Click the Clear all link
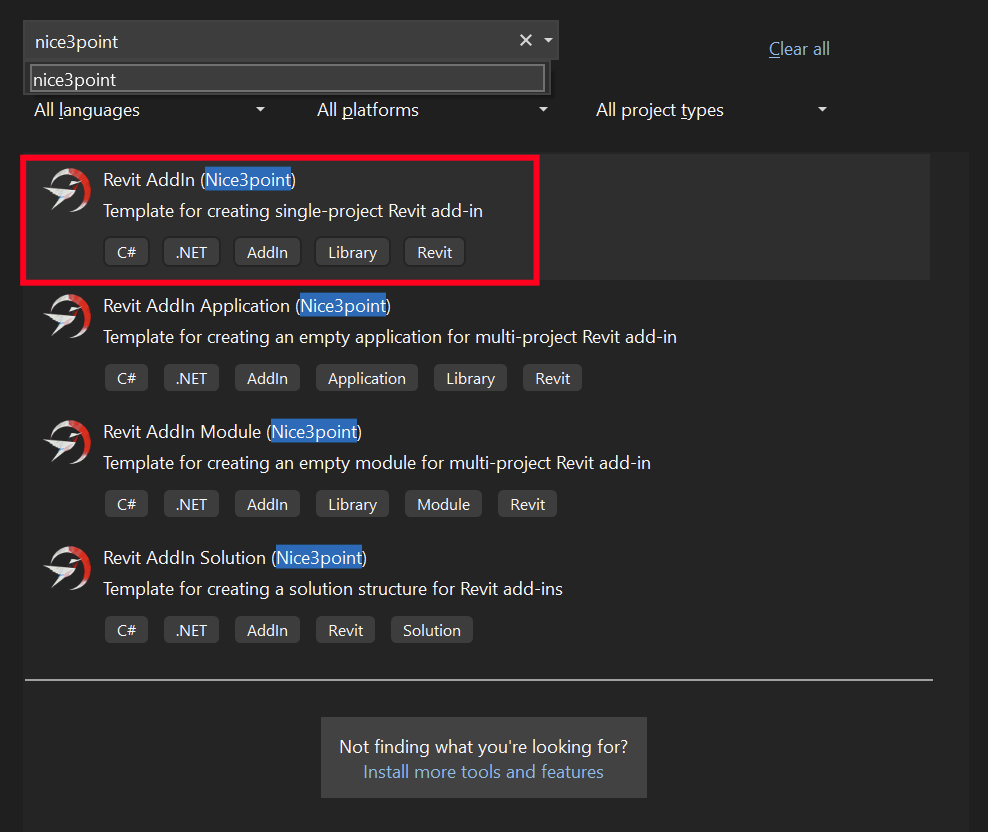988x832 pixels. pyautogui.click(x=799, y=49)
